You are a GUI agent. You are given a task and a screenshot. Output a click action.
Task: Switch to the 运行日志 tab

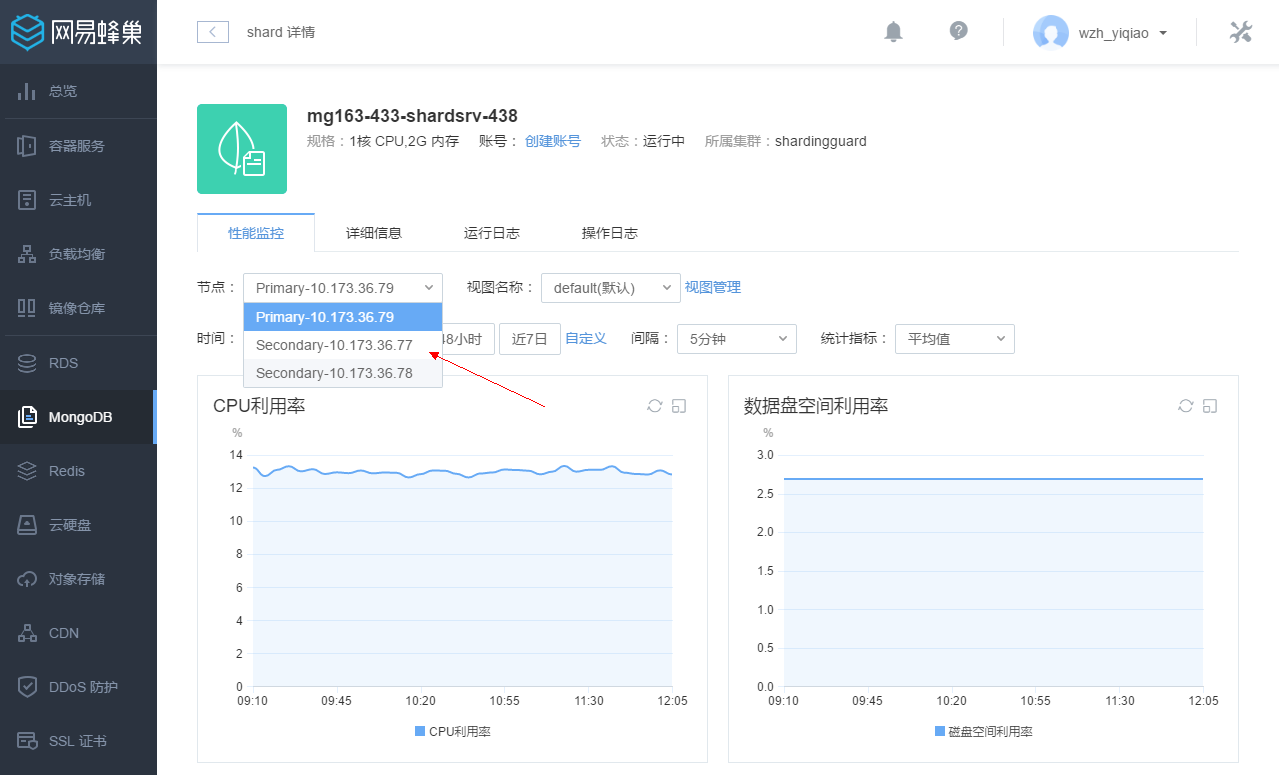pos(492,233)
